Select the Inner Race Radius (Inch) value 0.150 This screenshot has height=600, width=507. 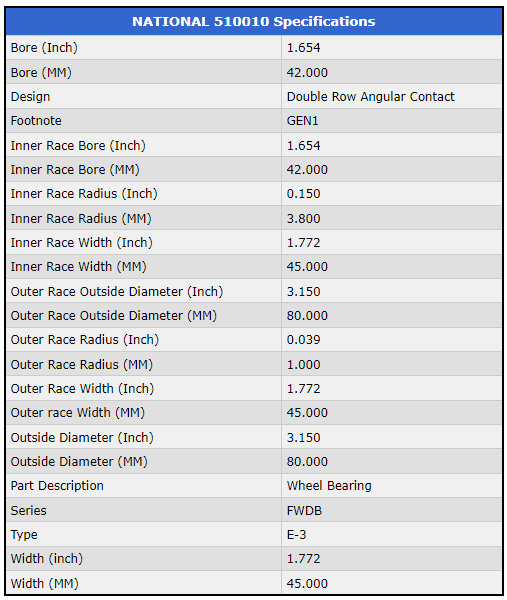[x=303, y=194]
